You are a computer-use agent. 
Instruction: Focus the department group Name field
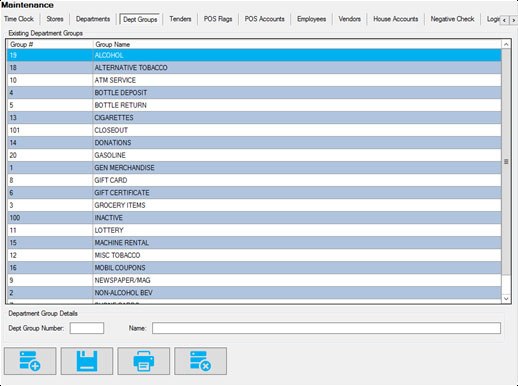point(326,328)
